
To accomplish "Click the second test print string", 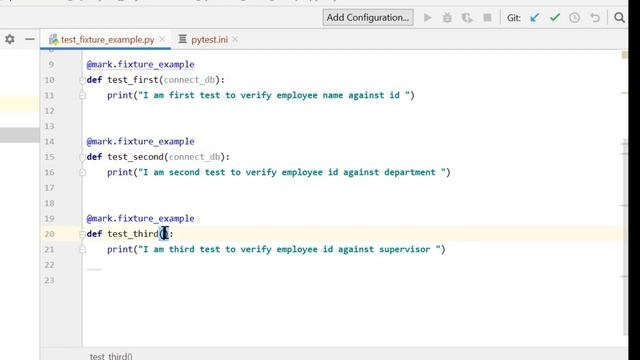I will point(292,172).
